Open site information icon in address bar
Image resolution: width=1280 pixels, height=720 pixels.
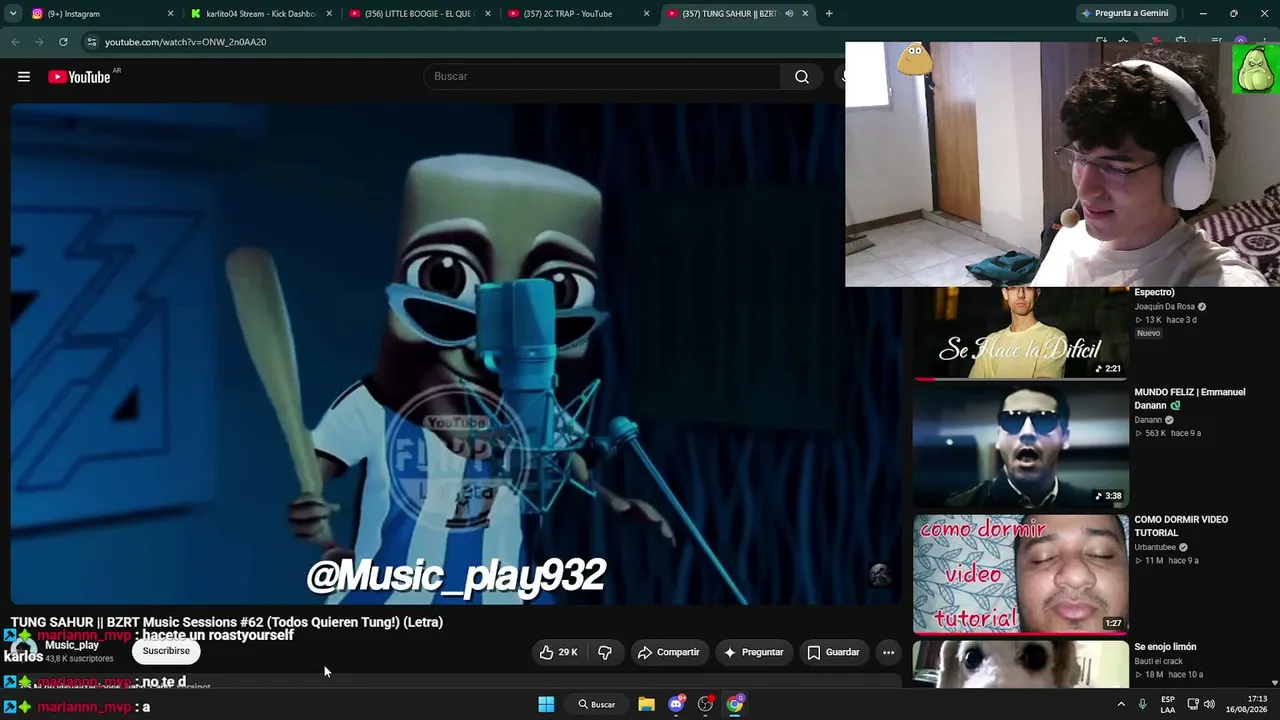point(91,42)
